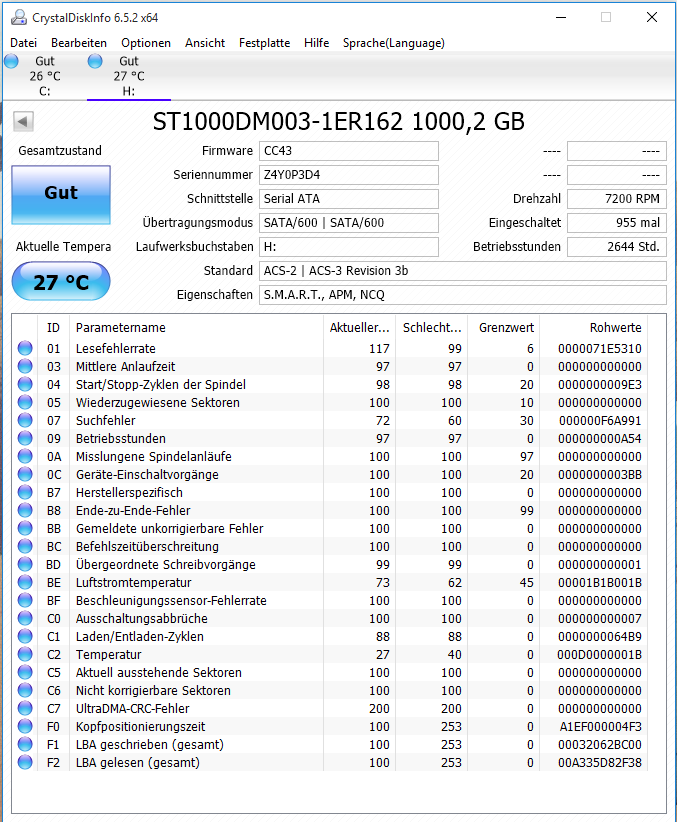
Task: Click the Standard field ACS-2 | ACS-3
Action: point(463,271)
